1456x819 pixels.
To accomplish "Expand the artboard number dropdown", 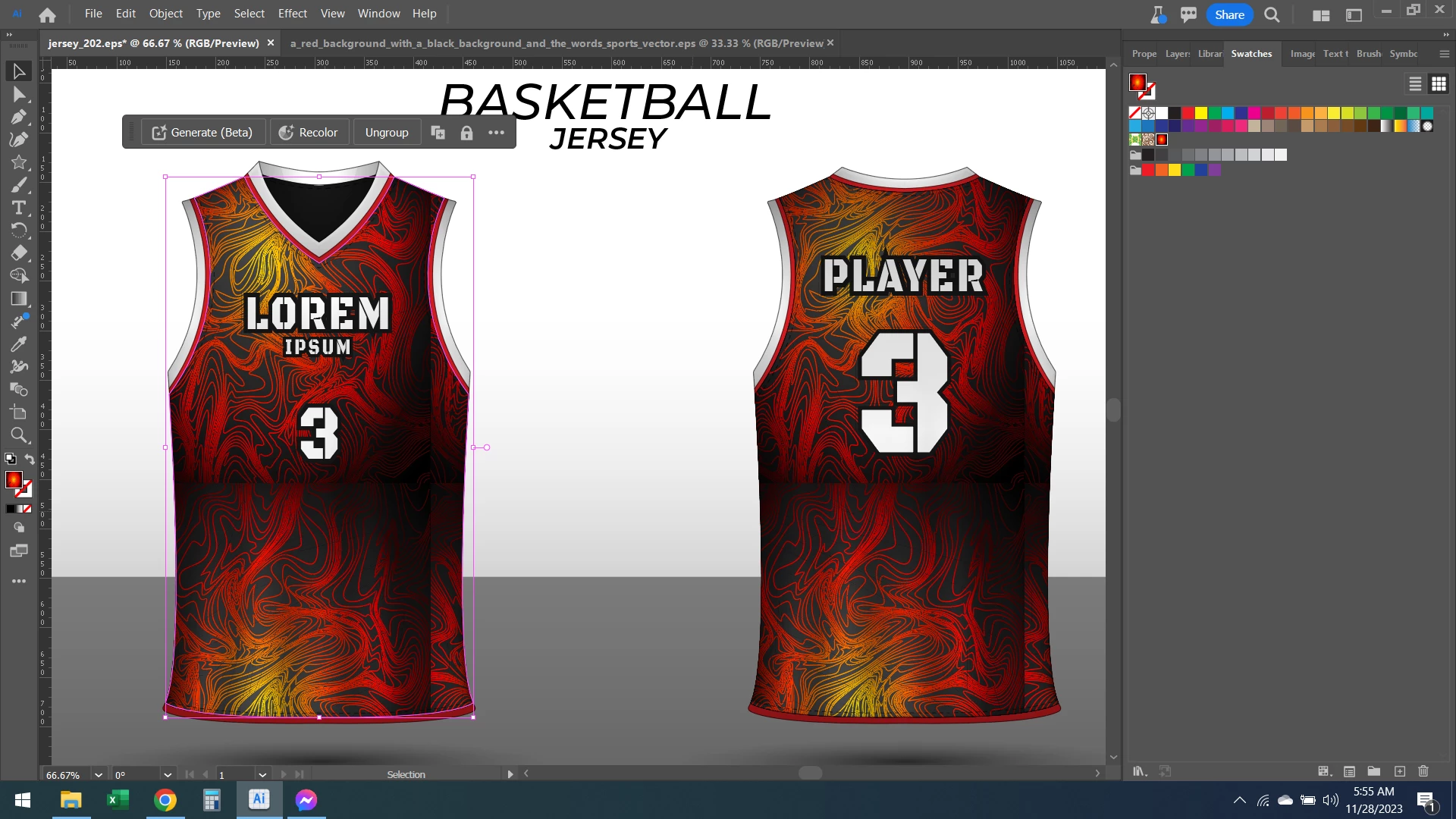I will pyautogui.click(x=262, y=774).
